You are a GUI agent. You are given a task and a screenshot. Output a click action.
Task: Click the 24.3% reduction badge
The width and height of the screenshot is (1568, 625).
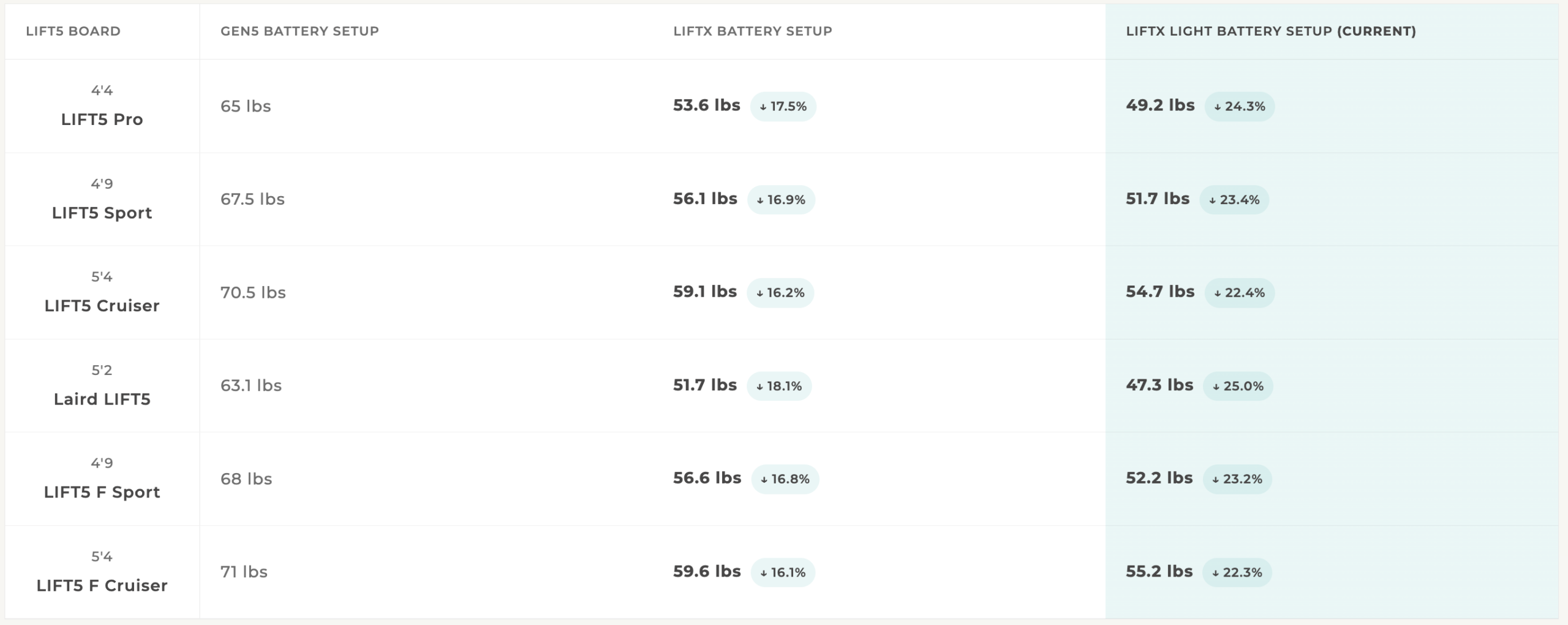1239,107
